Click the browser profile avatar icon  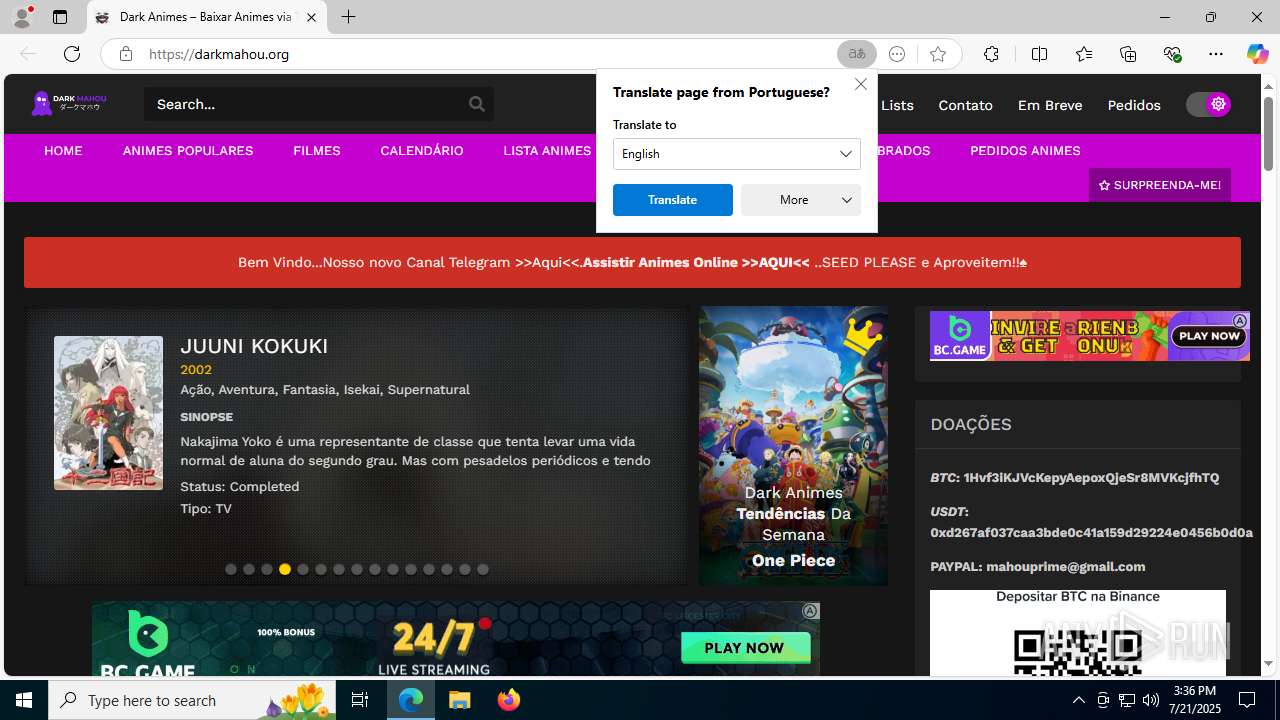(22, 16)
